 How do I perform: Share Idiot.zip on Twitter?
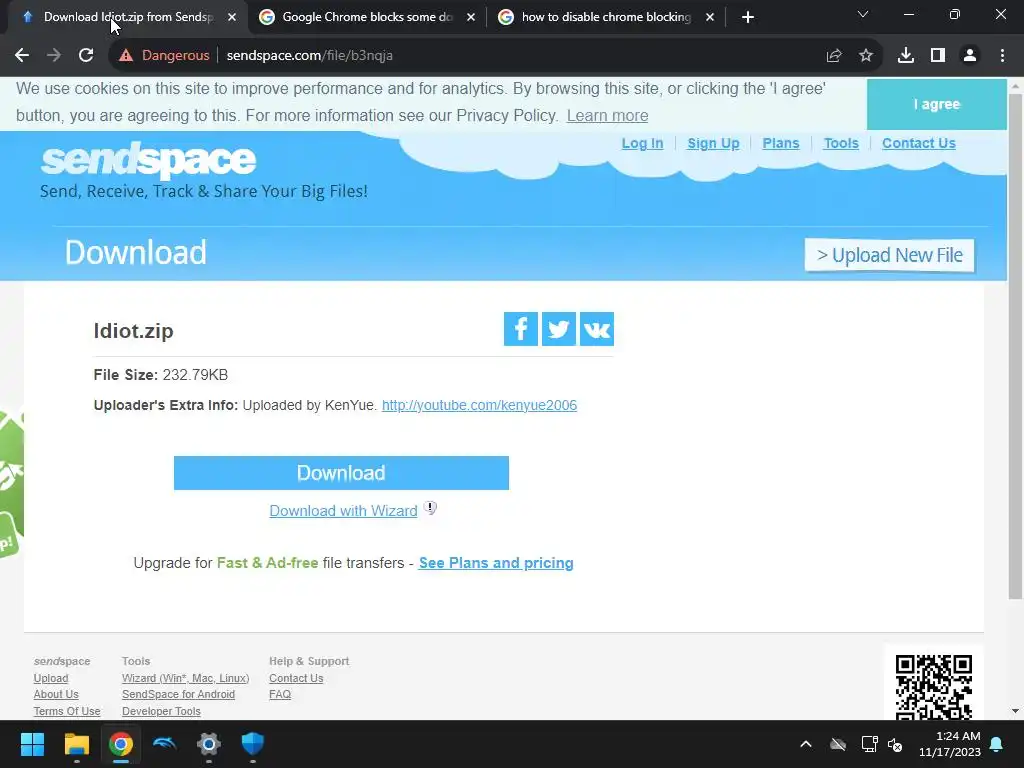tap(558, 328)
